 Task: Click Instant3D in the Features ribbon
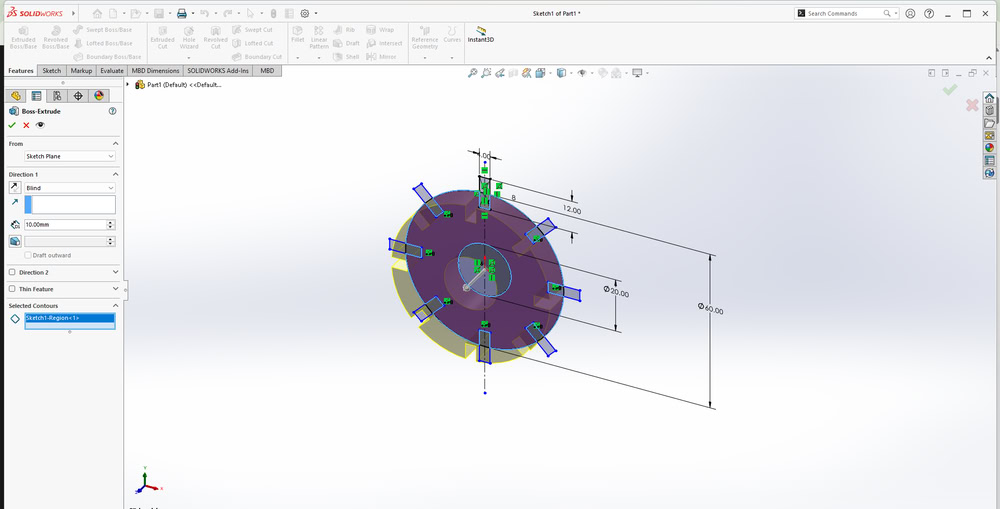click(x=481, y=34)
